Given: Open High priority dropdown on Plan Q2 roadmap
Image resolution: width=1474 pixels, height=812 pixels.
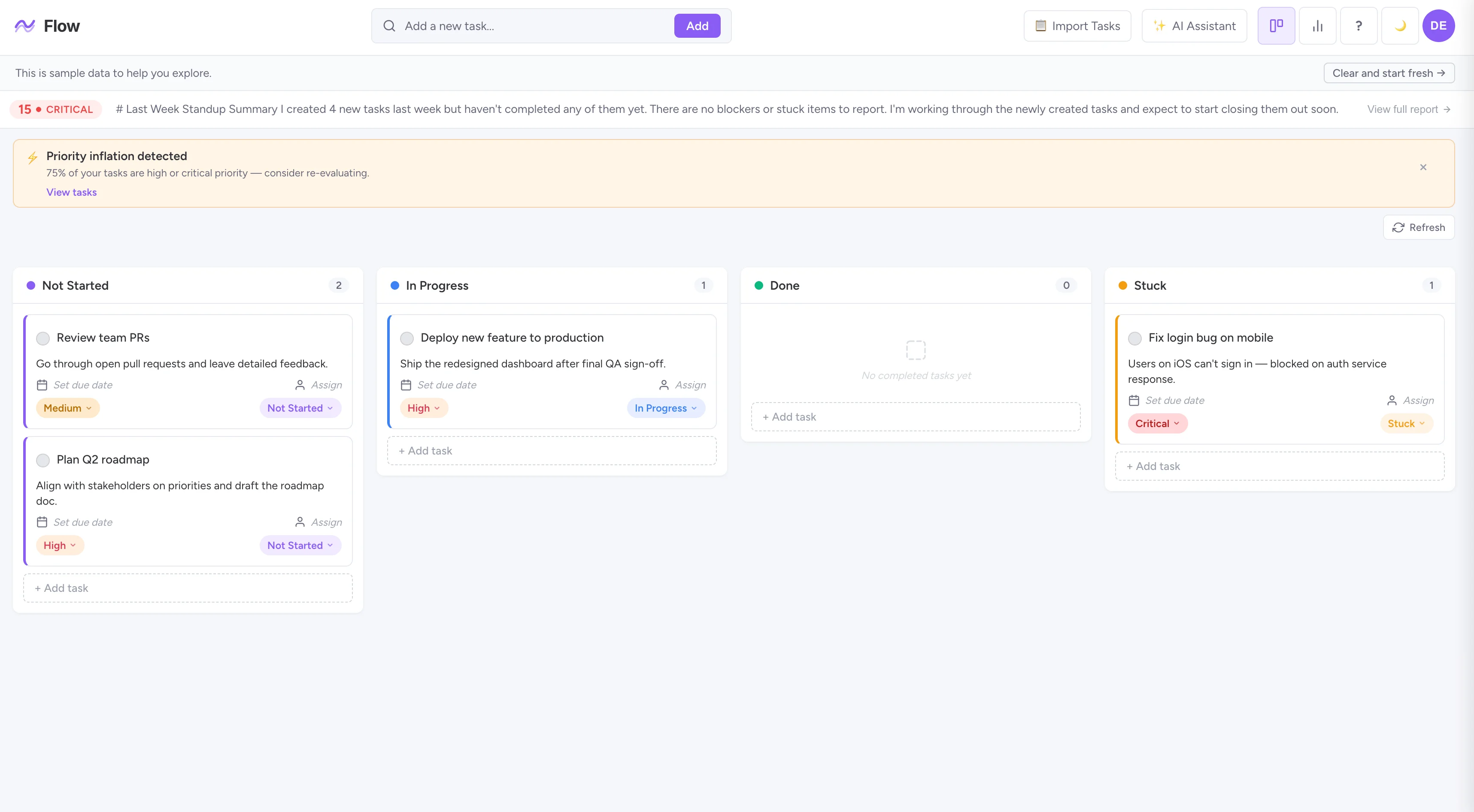Looking at the screenshot, I should coord(60,545).
